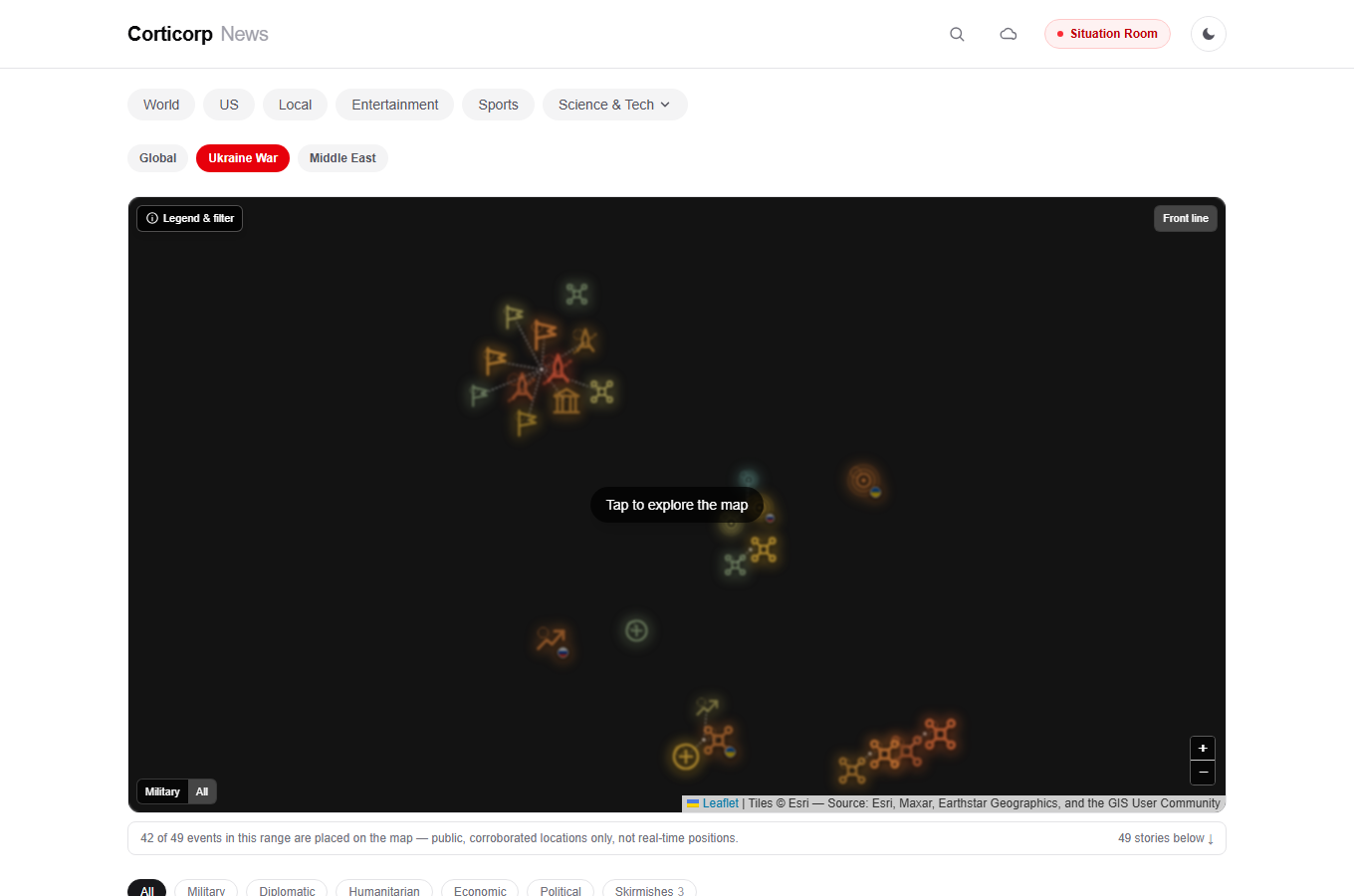Image resolution: width=1354 pixels, height=896 pixels.
Task: Go to the Corticorp News home logo
Action: point(198,34)
